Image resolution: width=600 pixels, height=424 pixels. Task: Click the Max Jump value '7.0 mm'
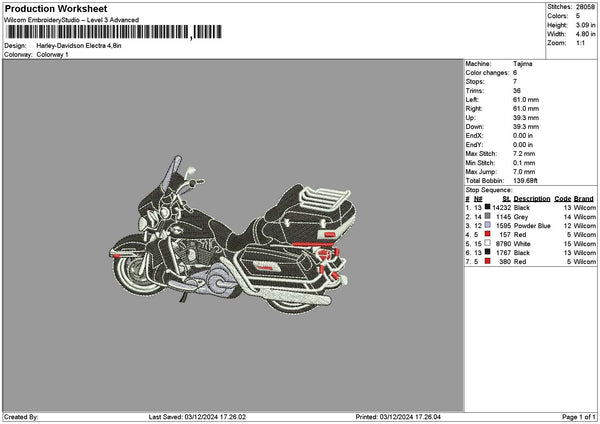524,172
